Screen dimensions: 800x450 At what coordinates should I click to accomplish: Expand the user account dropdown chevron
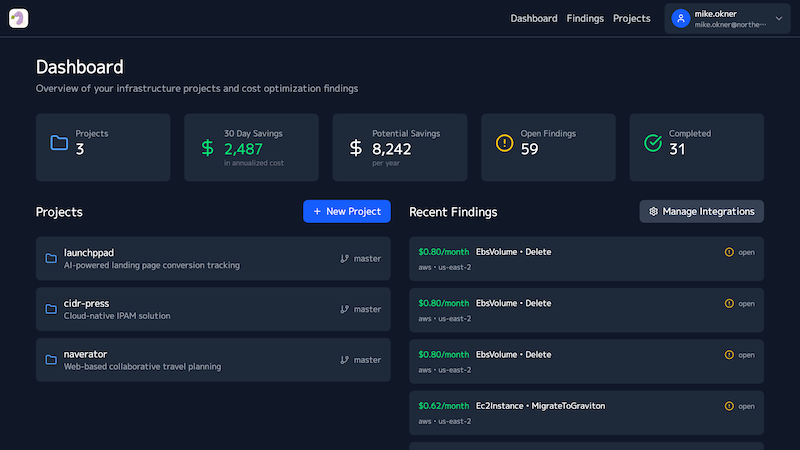(x=779, y=18)
